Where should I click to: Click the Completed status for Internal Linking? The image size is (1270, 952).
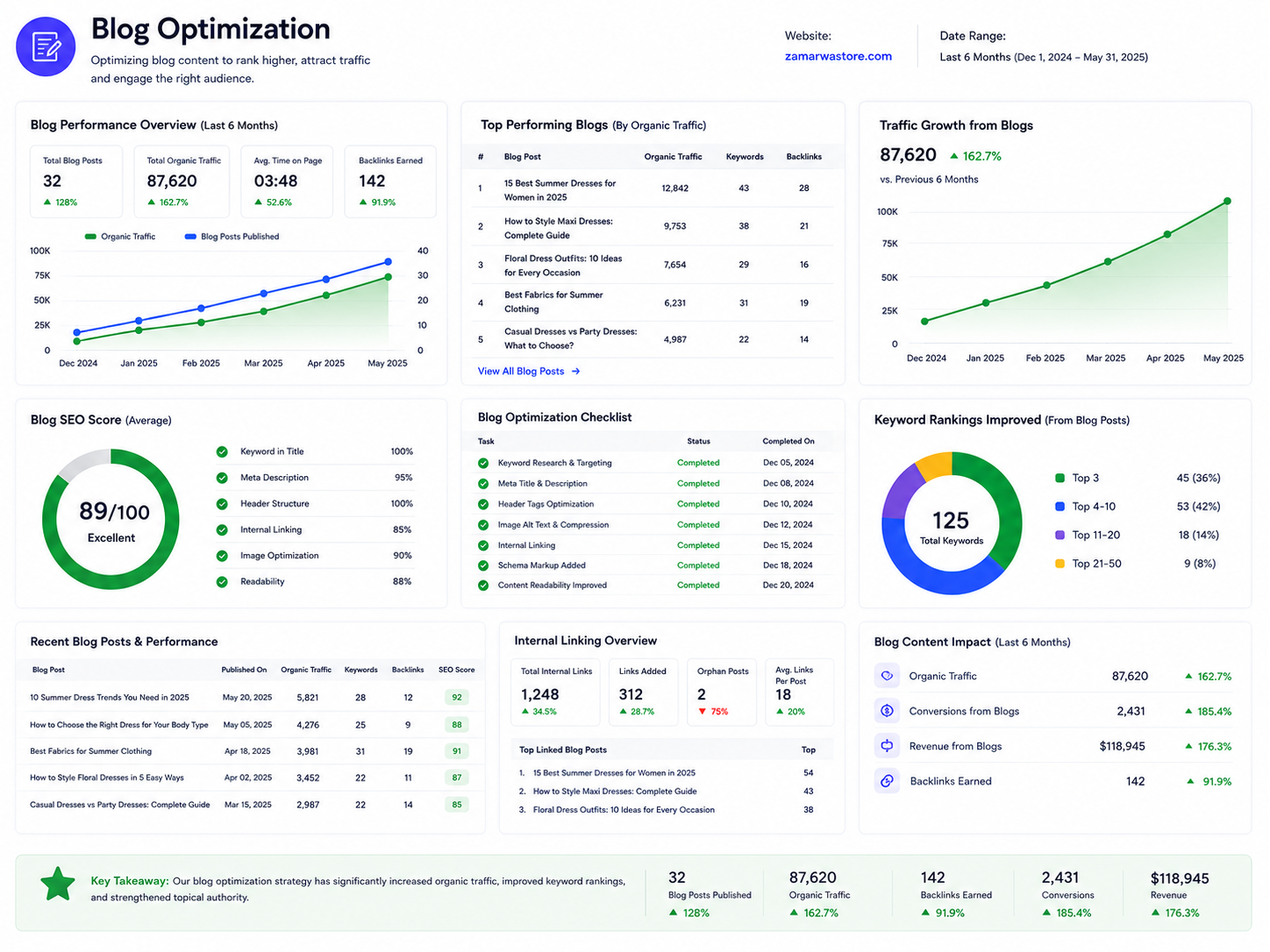698,545
